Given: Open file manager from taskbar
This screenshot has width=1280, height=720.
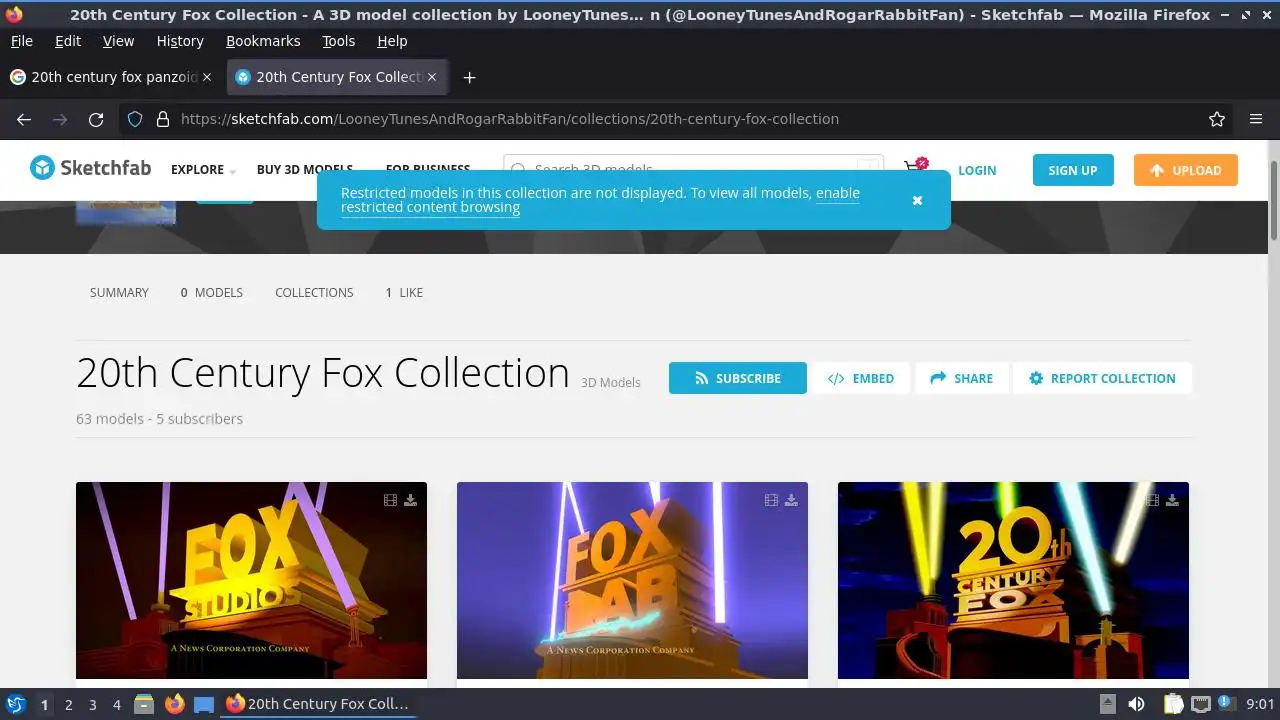Looking at the screenshot, I should [144, 704].
